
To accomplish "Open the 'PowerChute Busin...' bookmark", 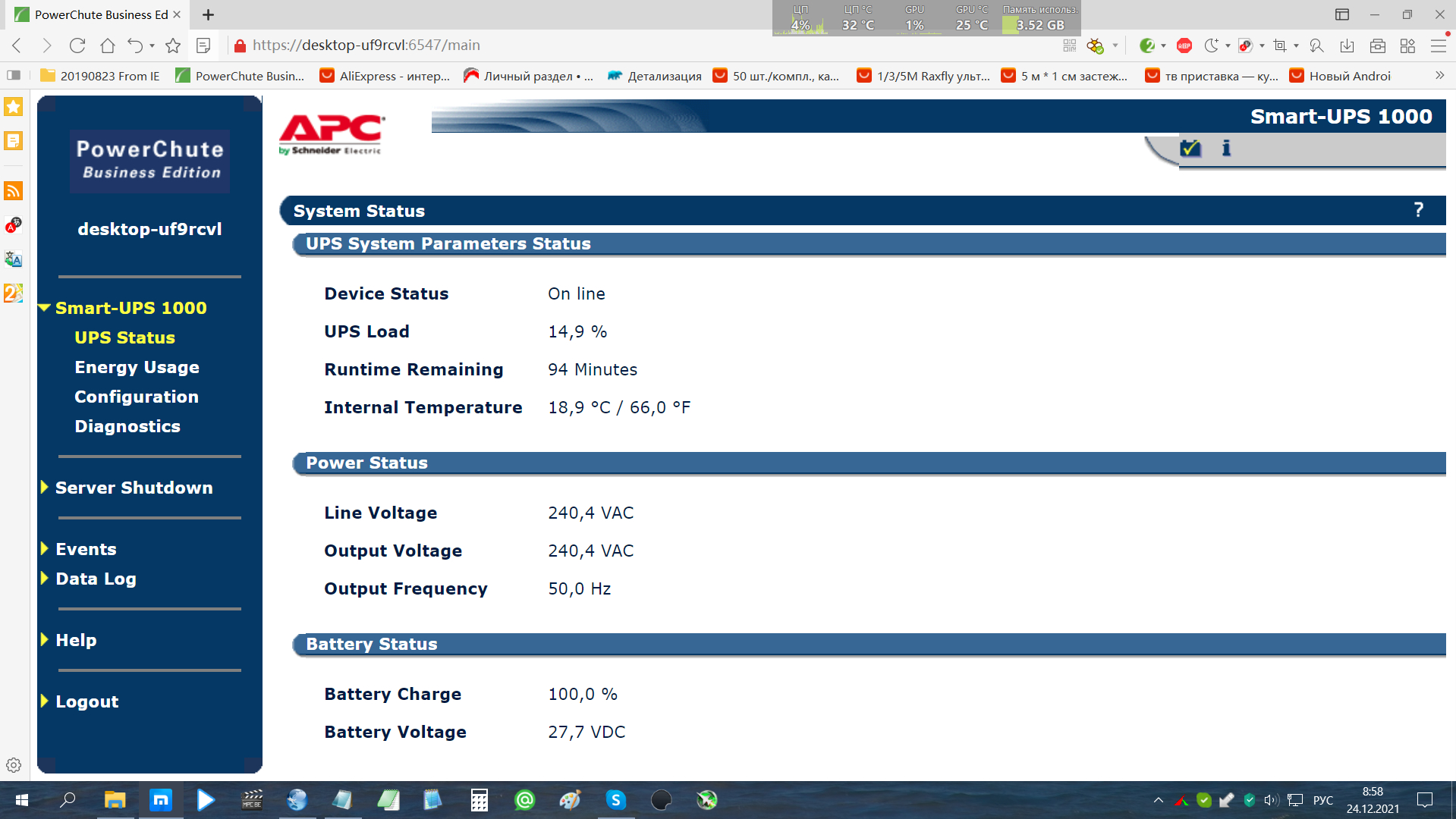I will [240, 76].
